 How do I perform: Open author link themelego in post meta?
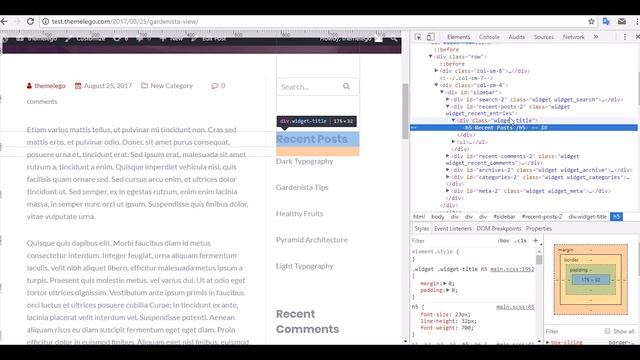click(x=50, y=86)
